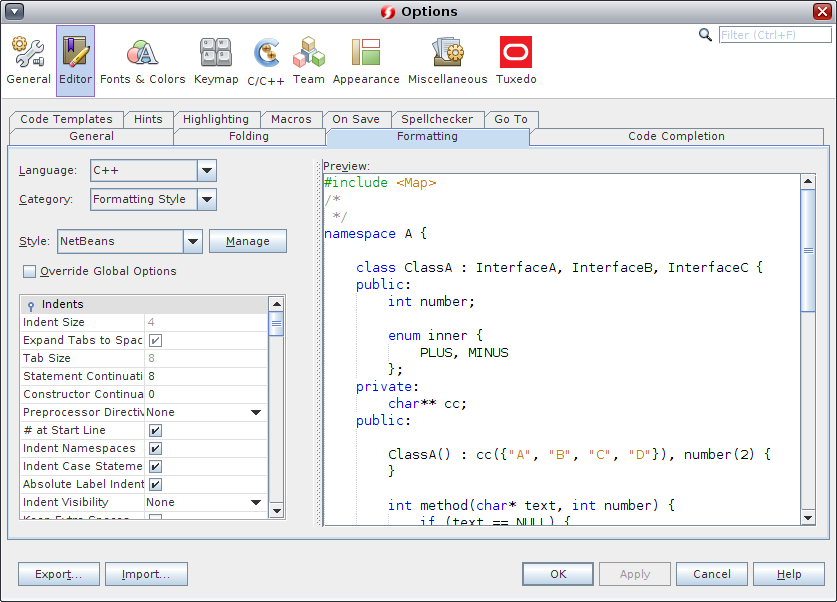Open the Keymap options category
The width and height of the screenshot is (837, 602).
click(x=216, y=60)
